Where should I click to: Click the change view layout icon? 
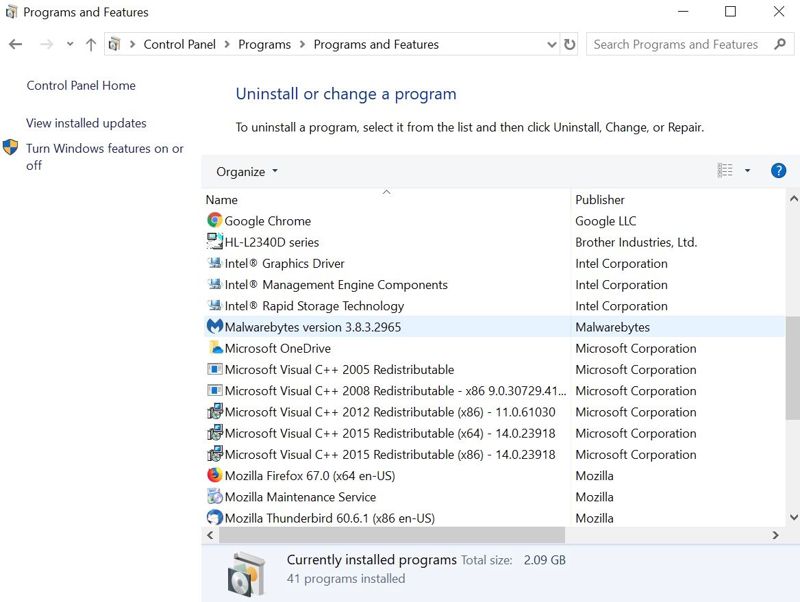tap(724, 170)
